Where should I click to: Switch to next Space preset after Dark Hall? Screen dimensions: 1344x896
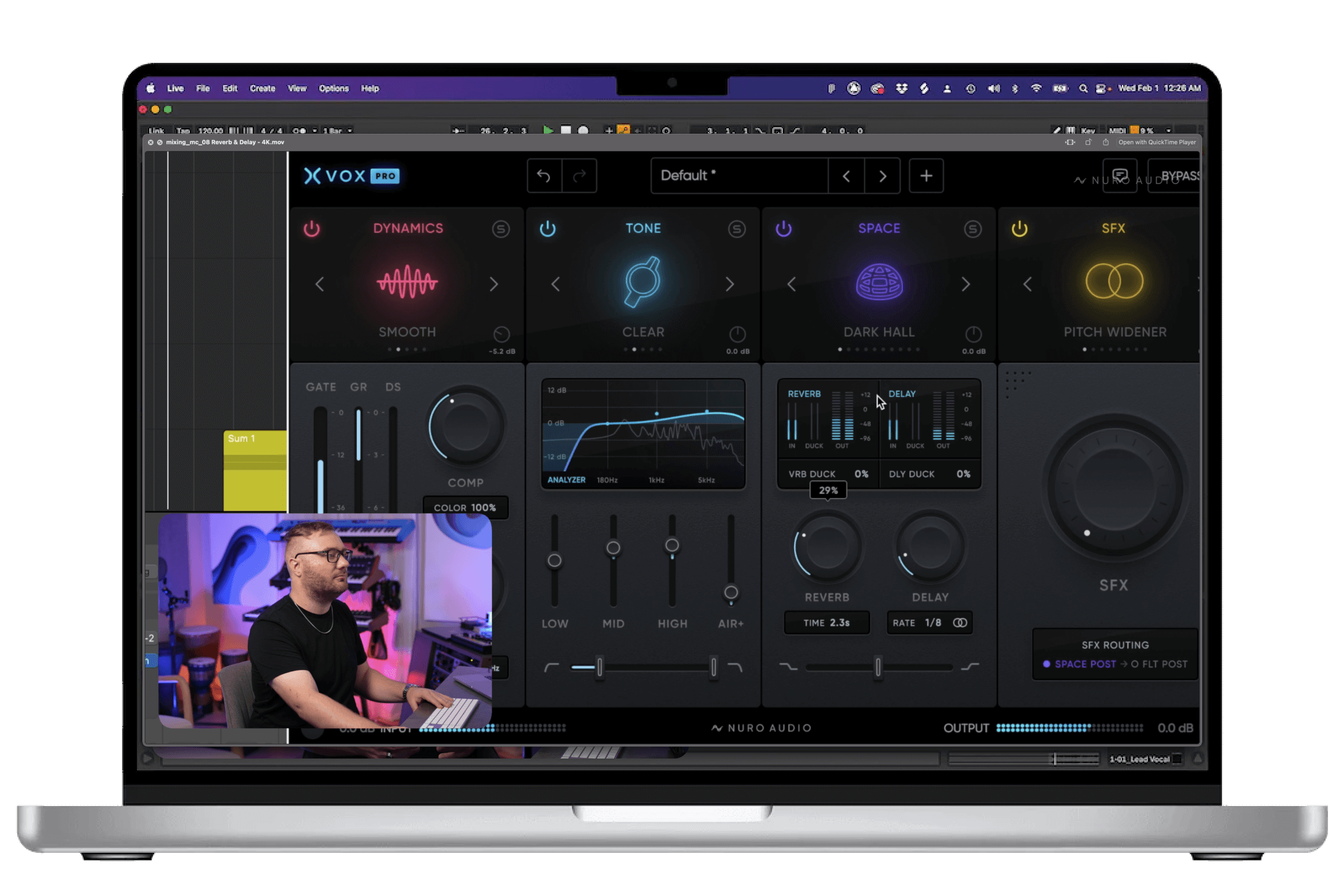[x=965, y=284]
